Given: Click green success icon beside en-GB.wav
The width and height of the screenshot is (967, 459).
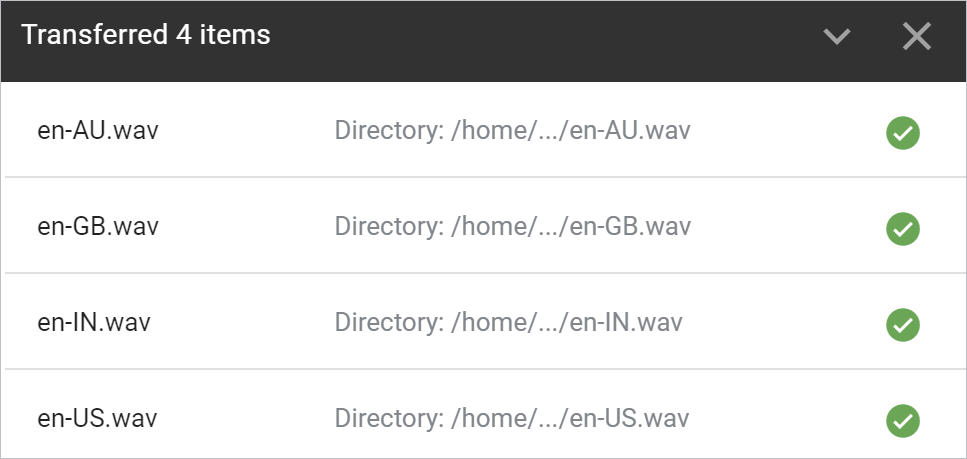Looking at the screenshot, I should pos(903,228).
